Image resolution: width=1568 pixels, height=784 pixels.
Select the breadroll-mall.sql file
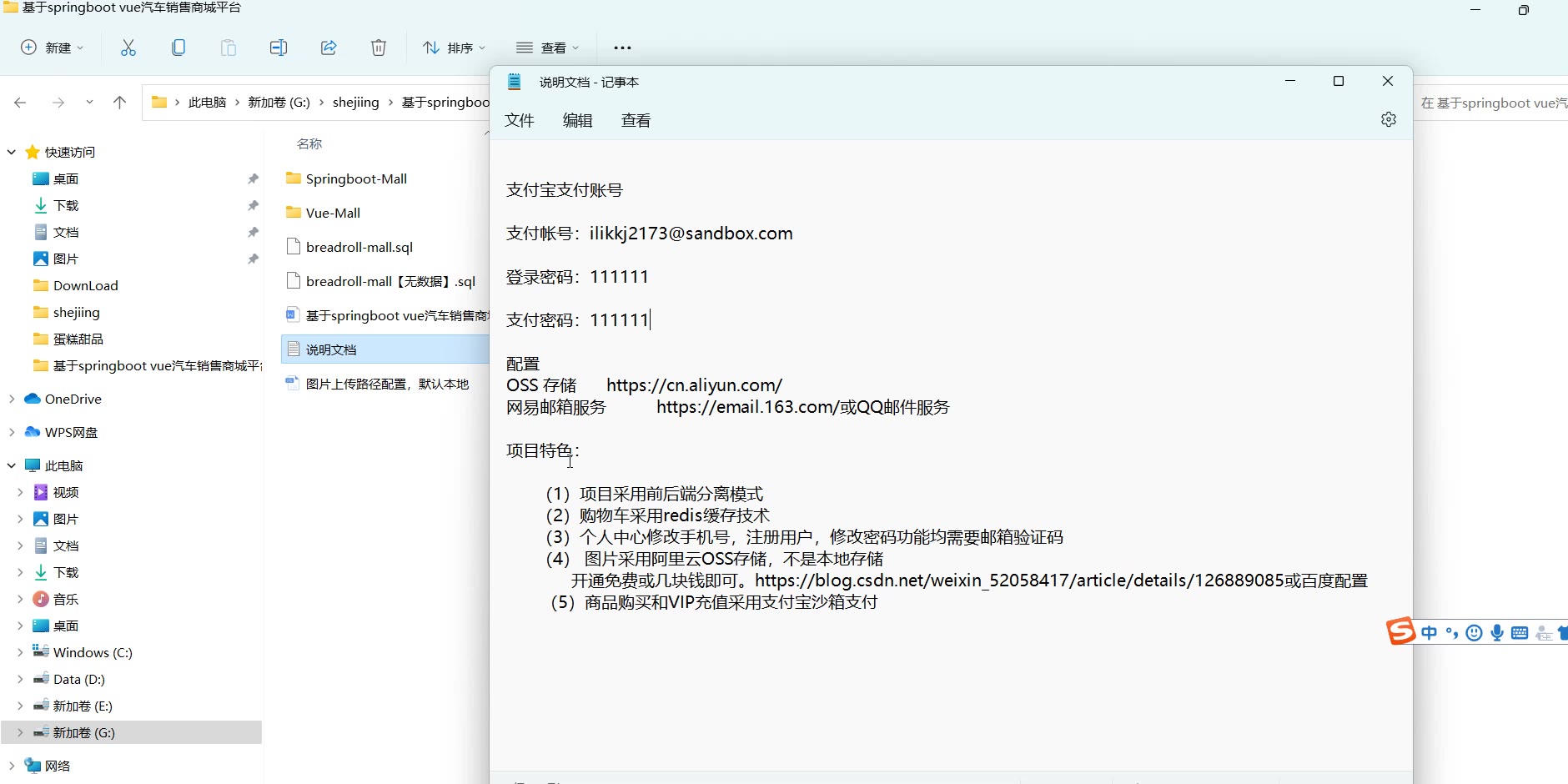click(x=359, y=247)
